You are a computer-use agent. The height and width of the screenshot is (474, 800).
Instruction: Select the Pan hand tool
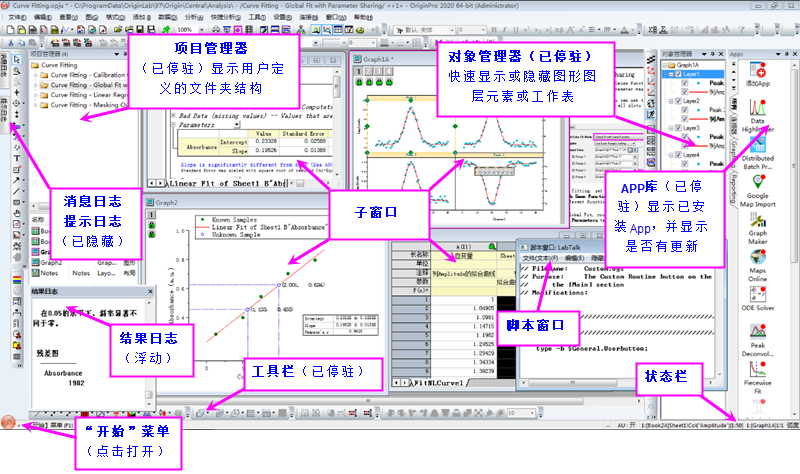coord(17,213)
